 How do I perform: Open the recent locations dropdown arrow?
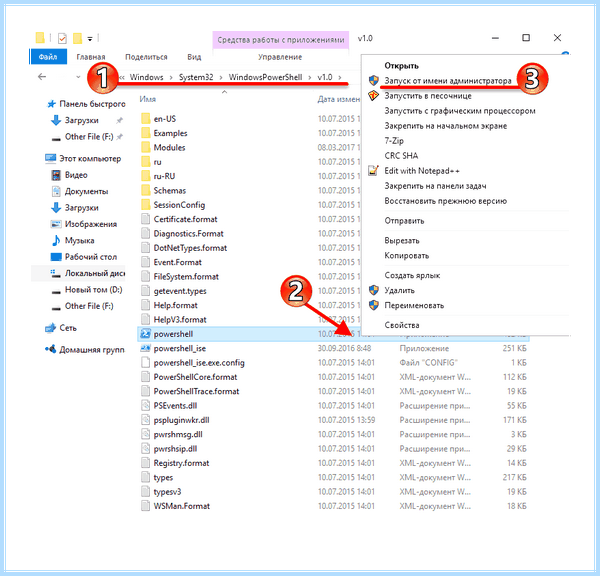click(78, 77)
